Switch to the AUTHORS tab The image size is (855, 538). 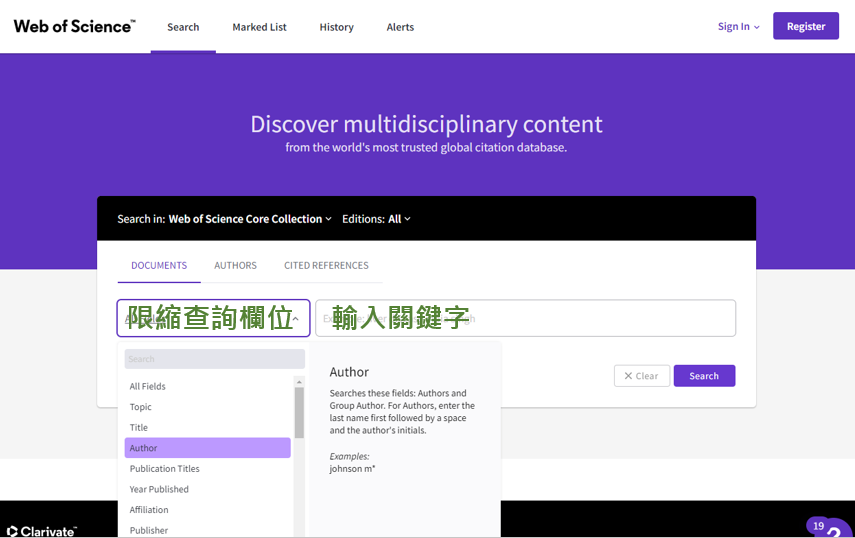pos(236,265)
